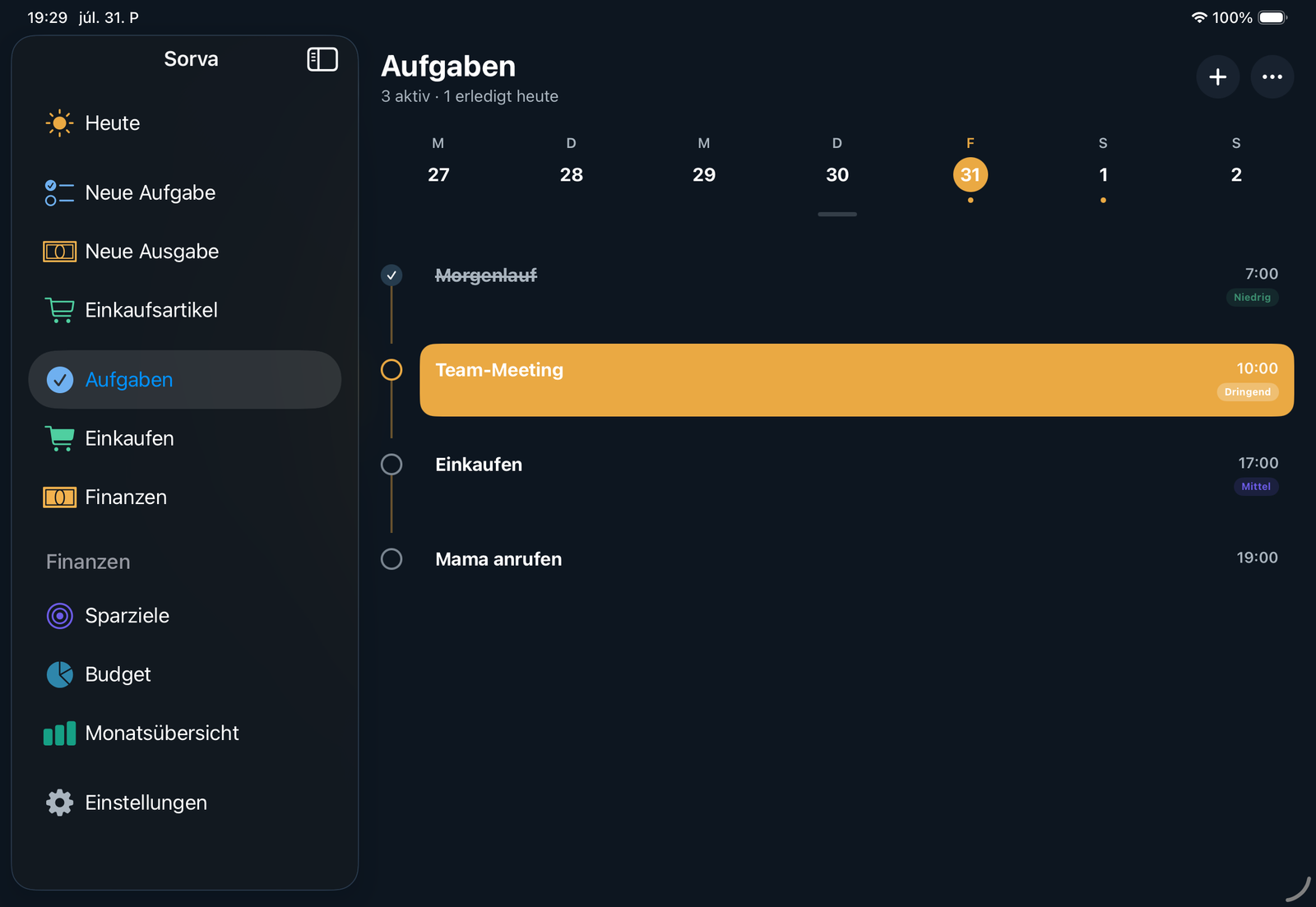
Task: Open Budget via the pie chart icon
Action: (x=59, y=674)
